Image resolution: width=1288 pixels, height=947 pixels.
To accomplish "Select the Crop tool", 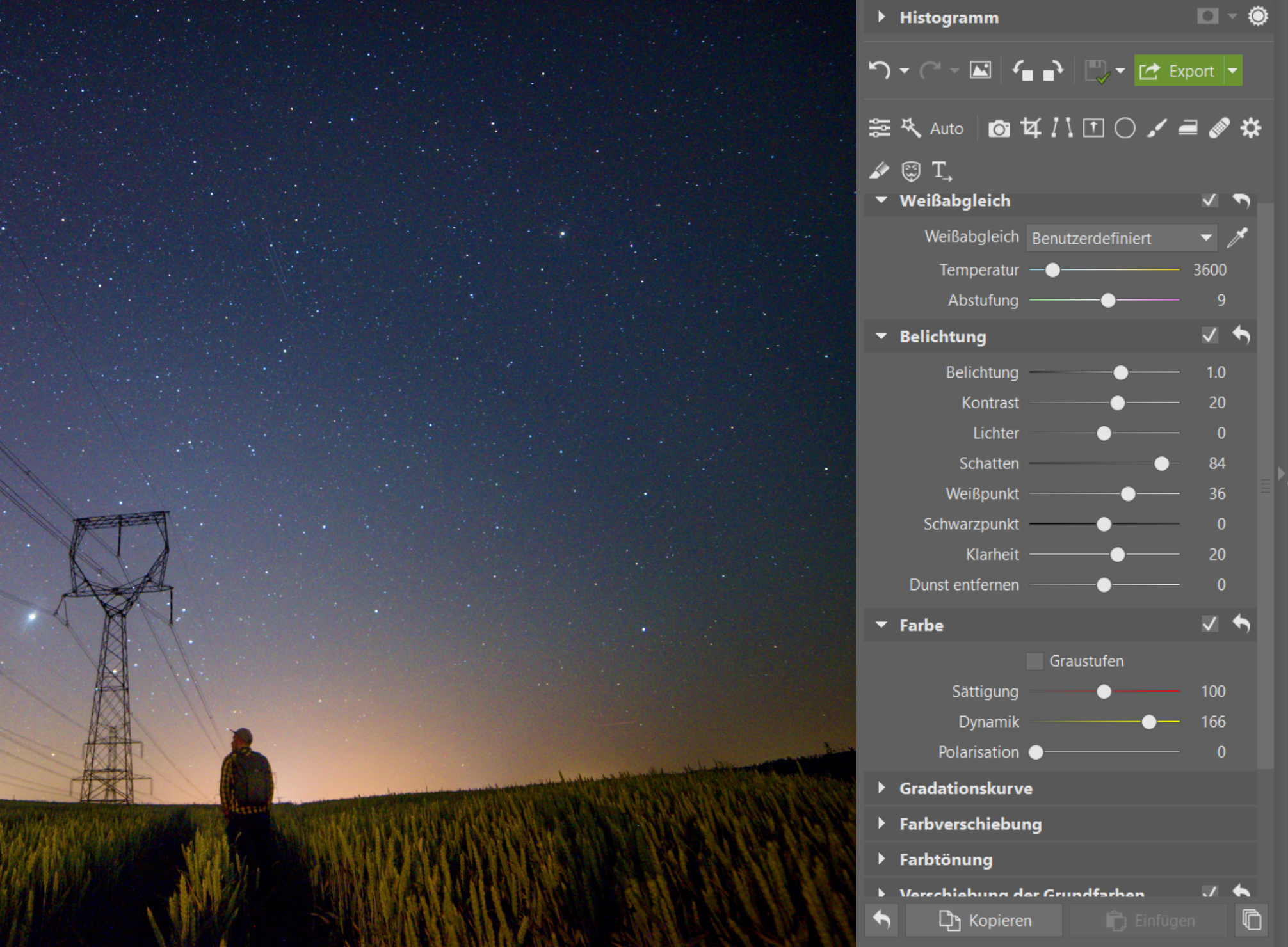I will coord(1030,128).
